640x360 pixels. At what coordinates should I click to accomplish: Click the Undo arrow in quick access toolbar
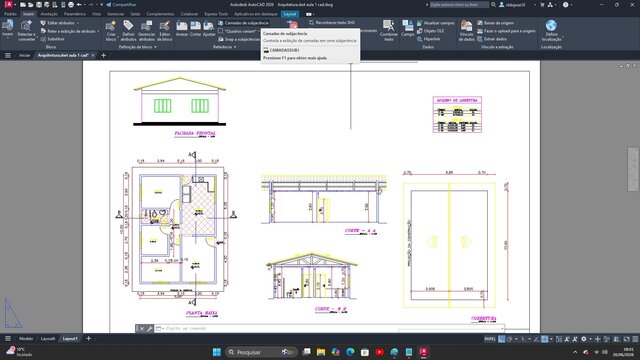click(79, 4)
